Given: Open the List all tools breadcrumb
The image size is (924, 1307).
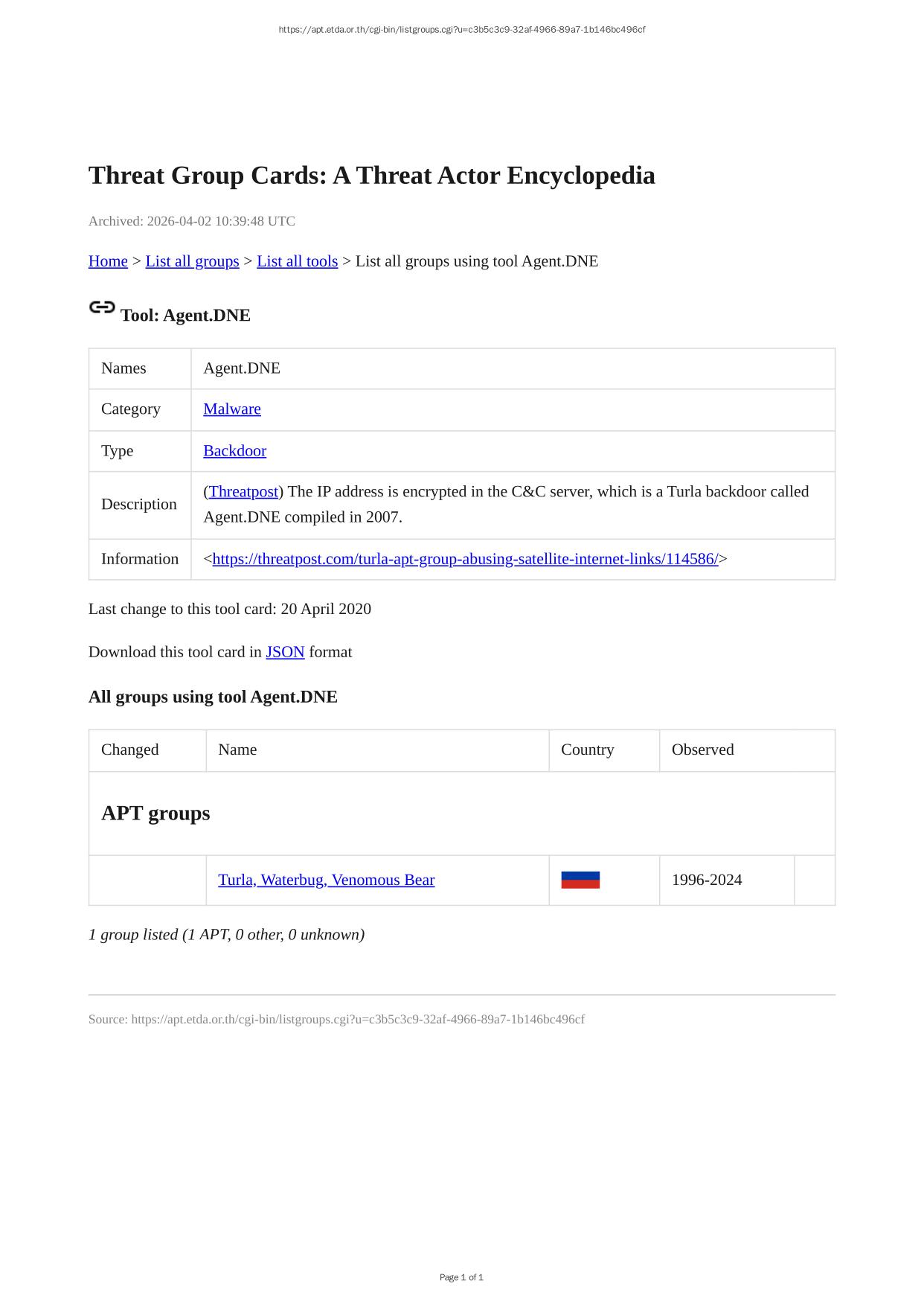Looking at the screenshot, I should pyautogui.click(x=297, y=261).
